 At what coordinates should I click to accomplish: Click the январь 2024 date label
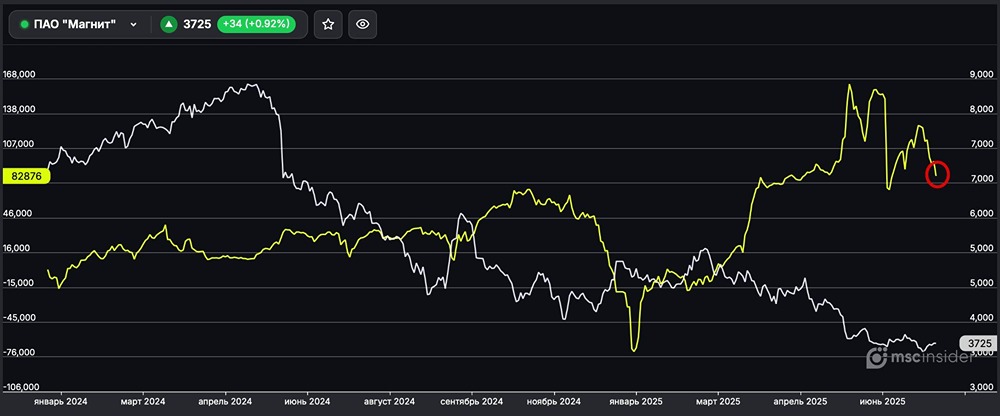point(59,400)
